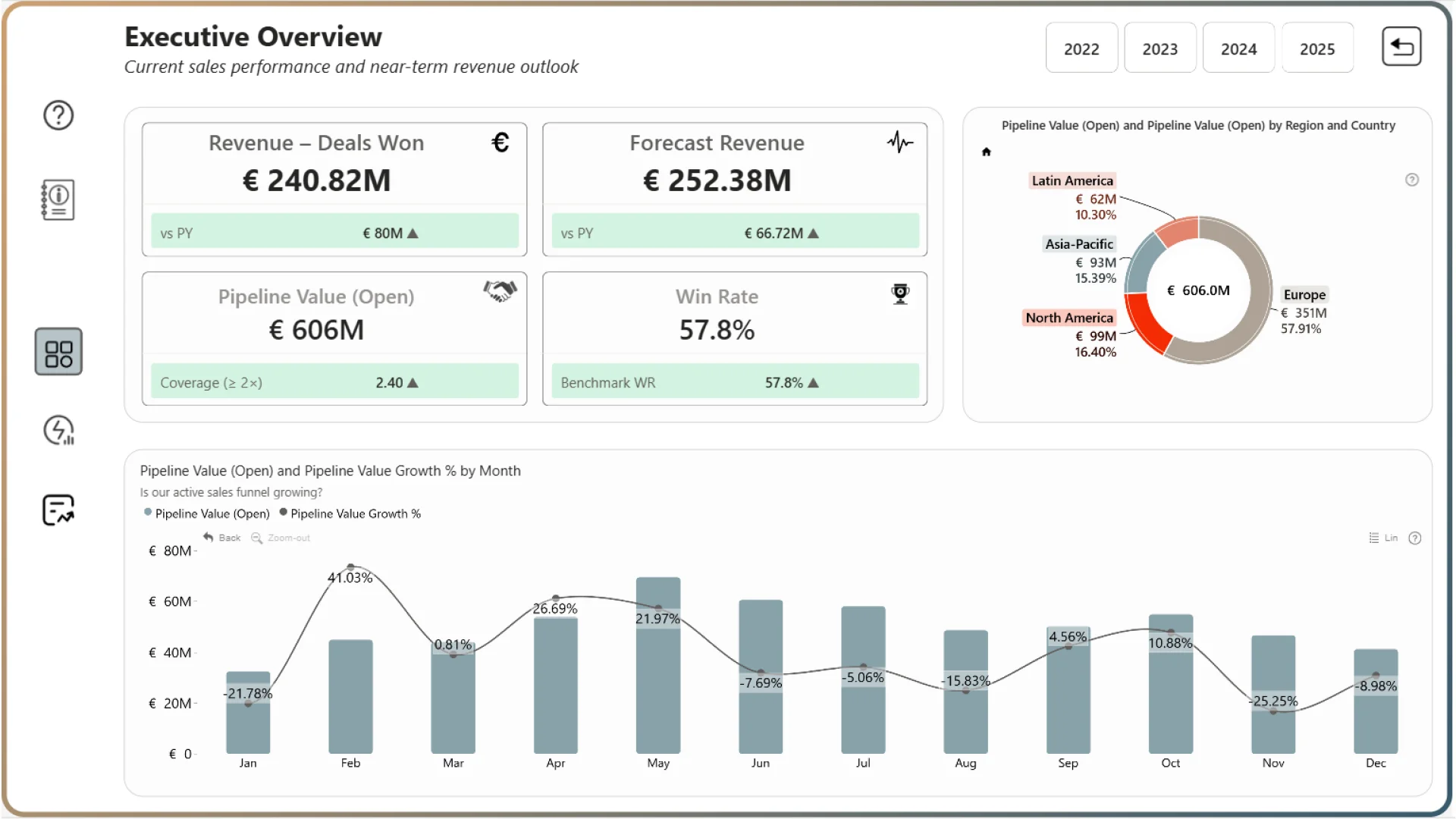Click the Back drill button above chart
The height and width of the screenshot is (819, 1456).
(222, 538)
